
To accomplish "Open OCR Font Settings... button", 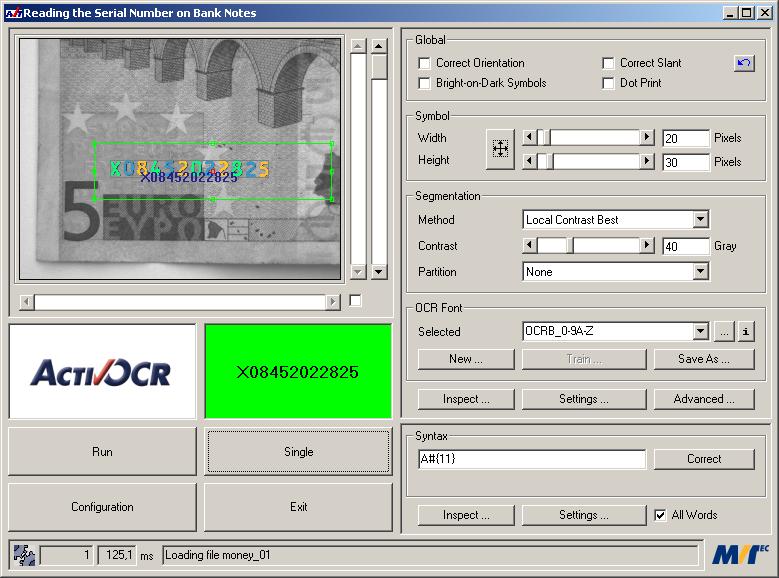I will pos(584,399).
